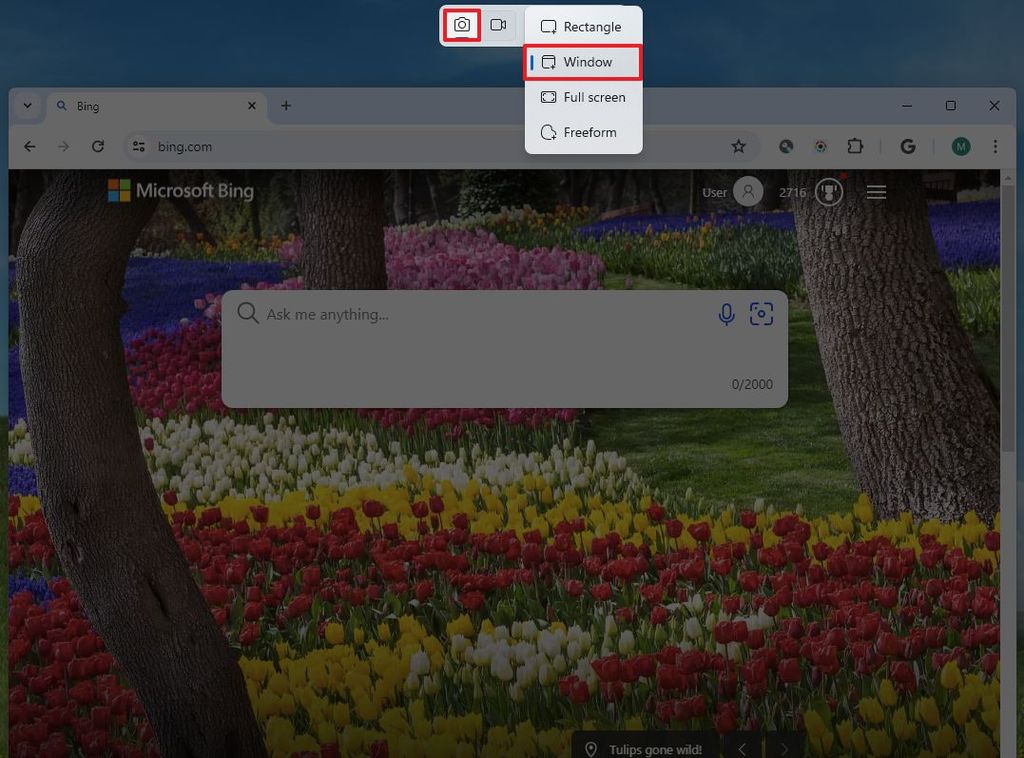1024x758 pixels.
Task: Open Bing visual search camera icon
Action: point(761,314)
